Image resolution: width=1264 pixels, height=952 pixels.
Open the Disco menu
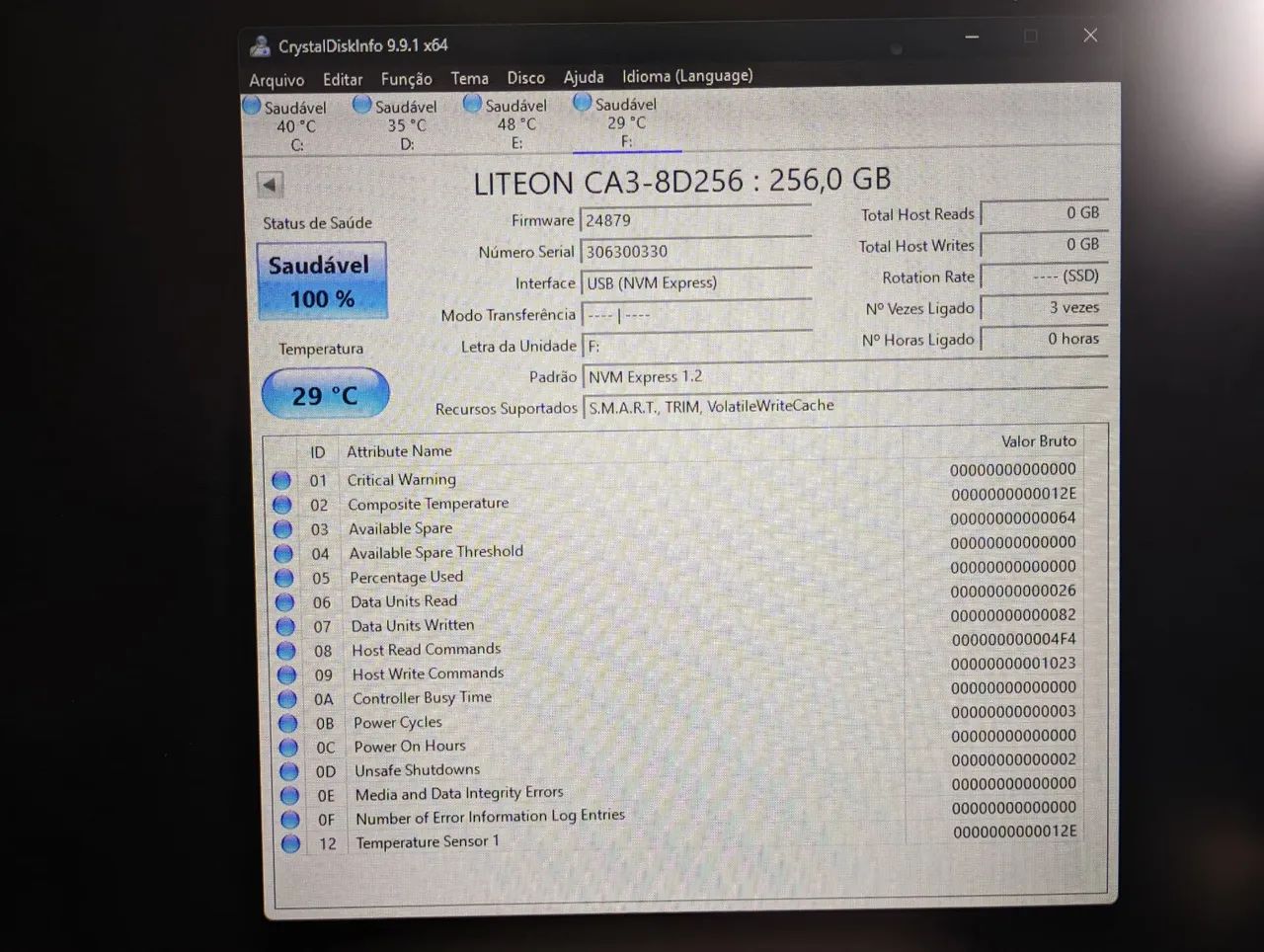click(525, 77)
